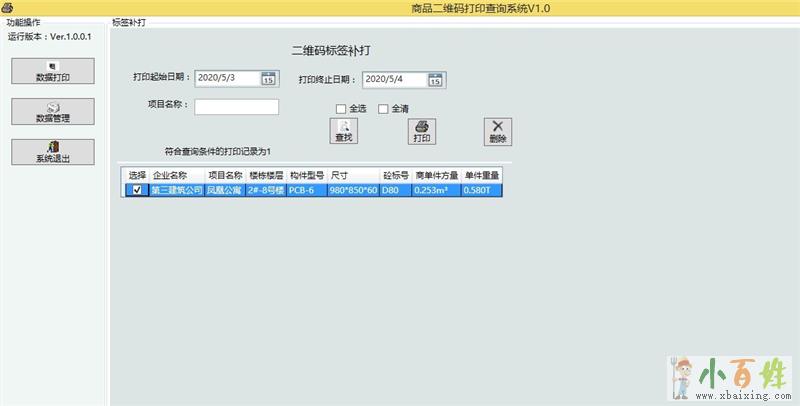Open 数据管理 (Data Management) from the sidebar

coord(53,111)
